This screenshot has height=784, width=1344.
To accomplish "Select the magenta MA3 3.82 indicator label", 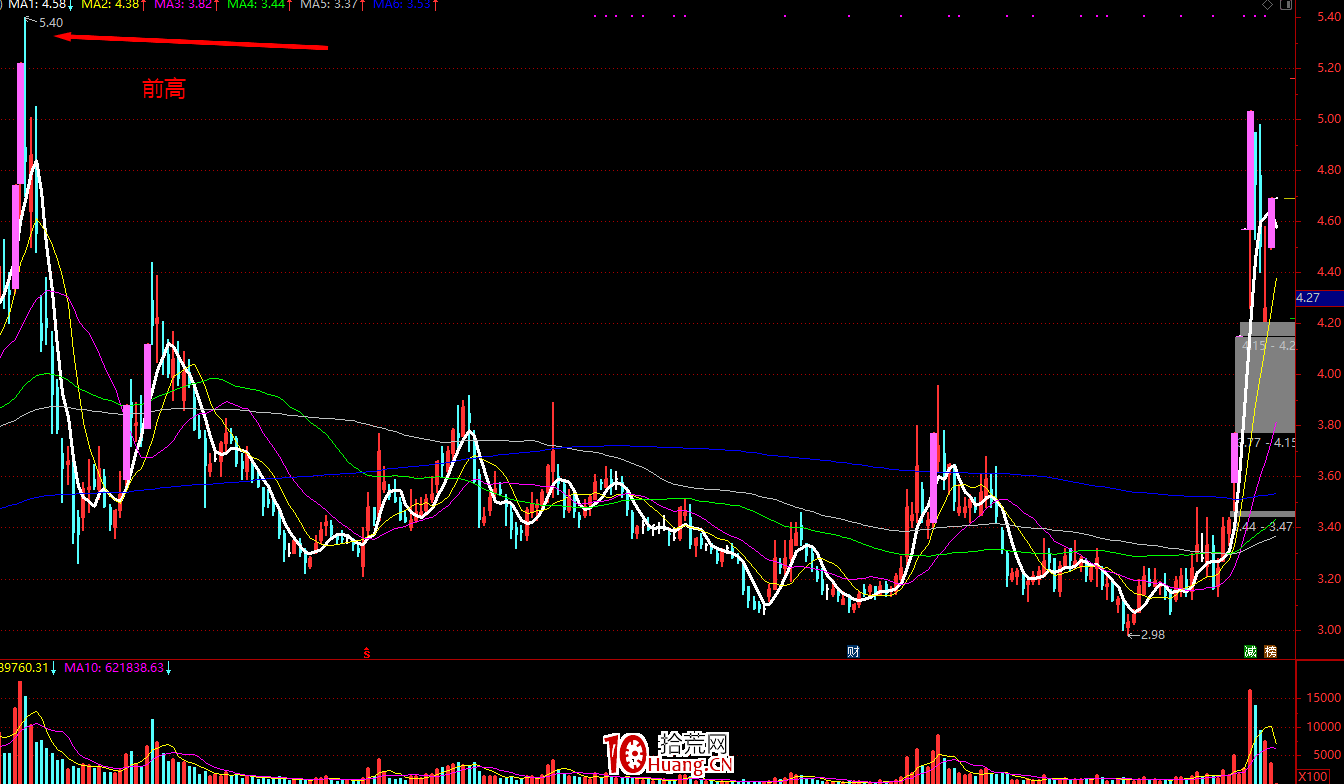I will coord(187,5).
